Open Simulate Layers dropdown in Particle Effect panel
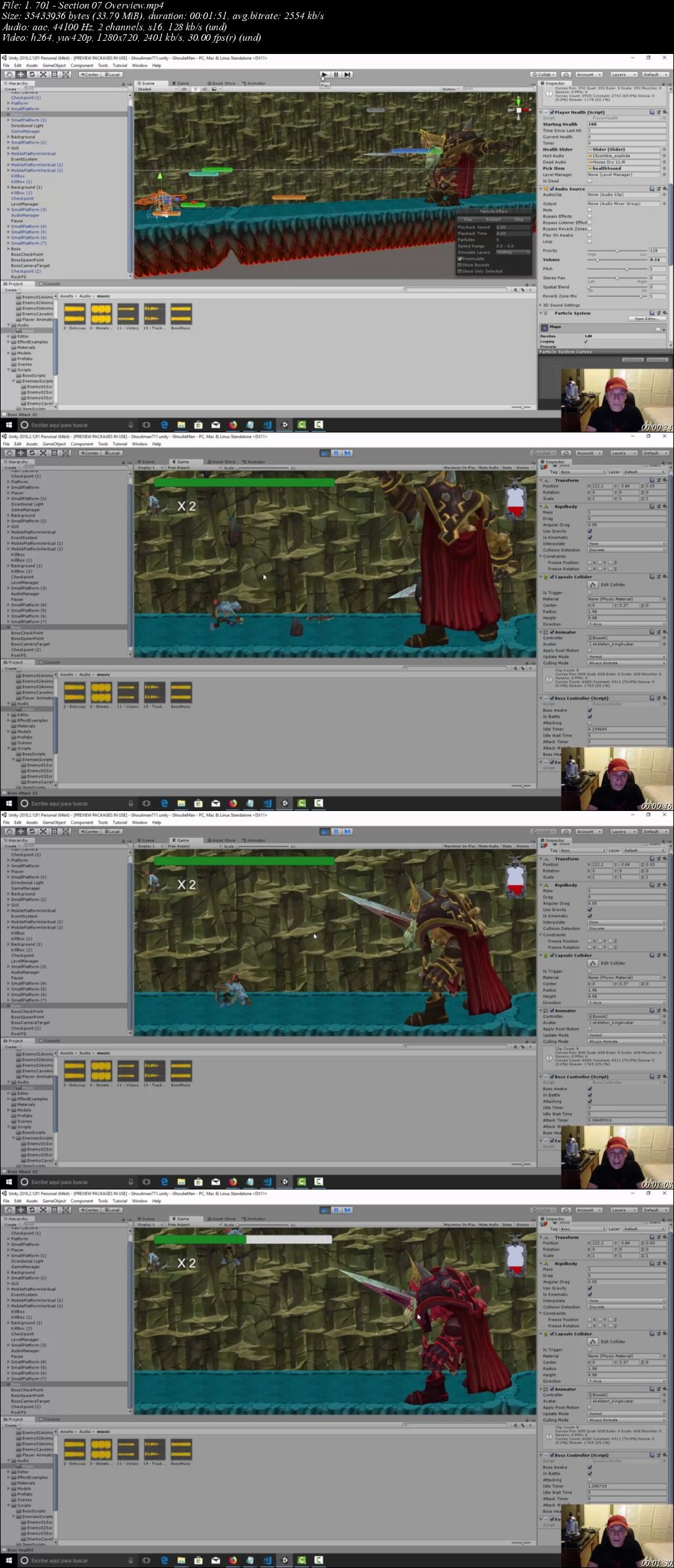Screen dimensions: 674x1568 tap(513, 252)
